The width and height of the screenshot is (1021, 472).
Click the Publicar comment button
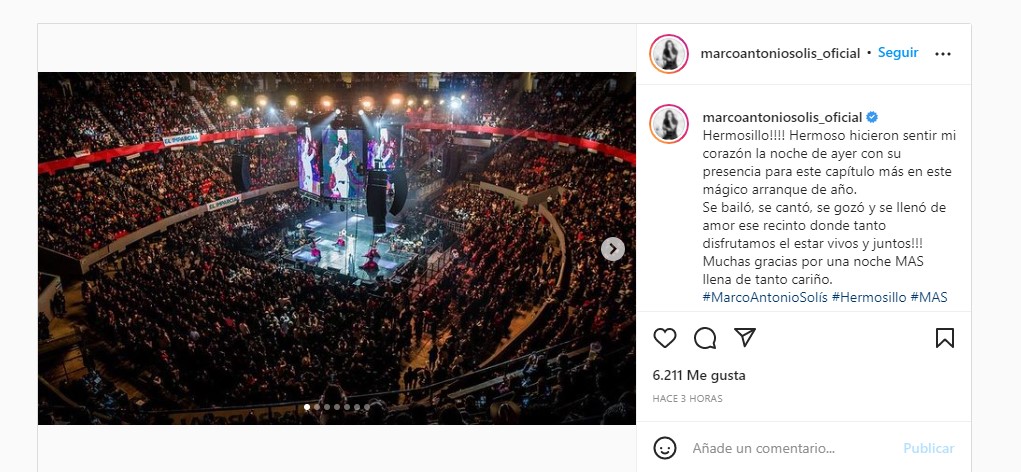coord(929,449)
